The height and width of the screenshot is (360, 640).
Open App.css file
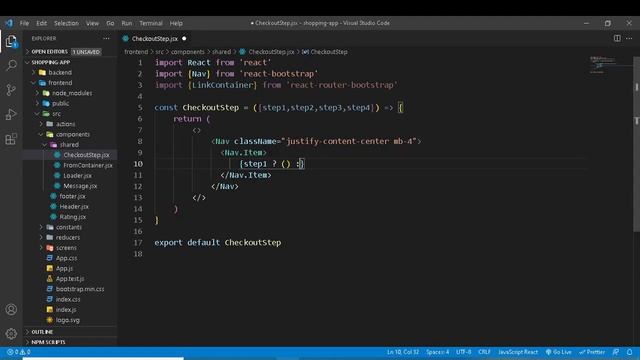coord(70,258)
